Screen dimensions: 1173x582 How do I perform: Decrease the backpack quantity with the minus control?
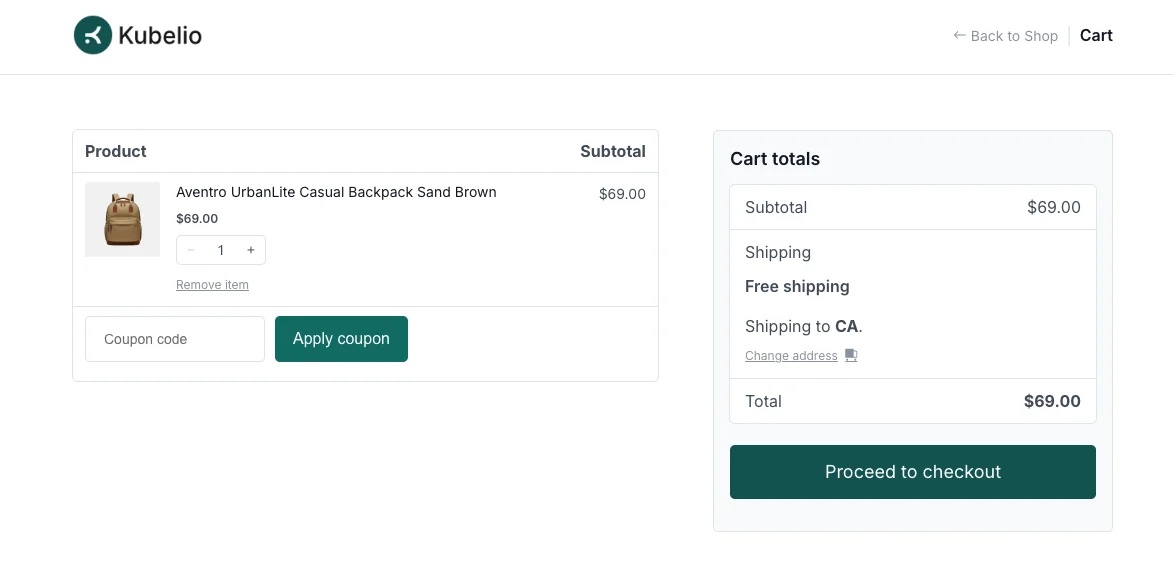click(191, 250)
